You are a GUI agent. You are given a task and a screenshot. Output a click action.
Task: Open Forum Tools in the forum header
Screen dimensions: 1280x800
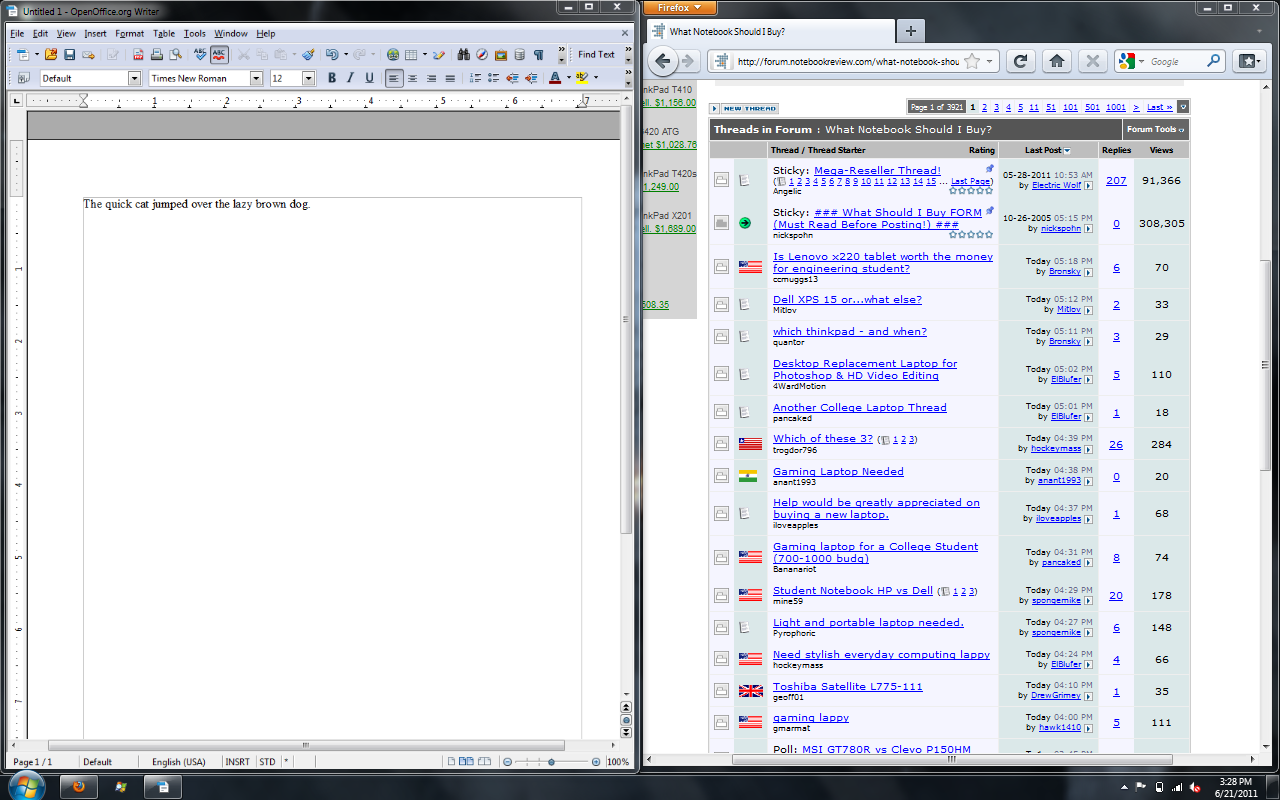click(x=1155, y=130)
